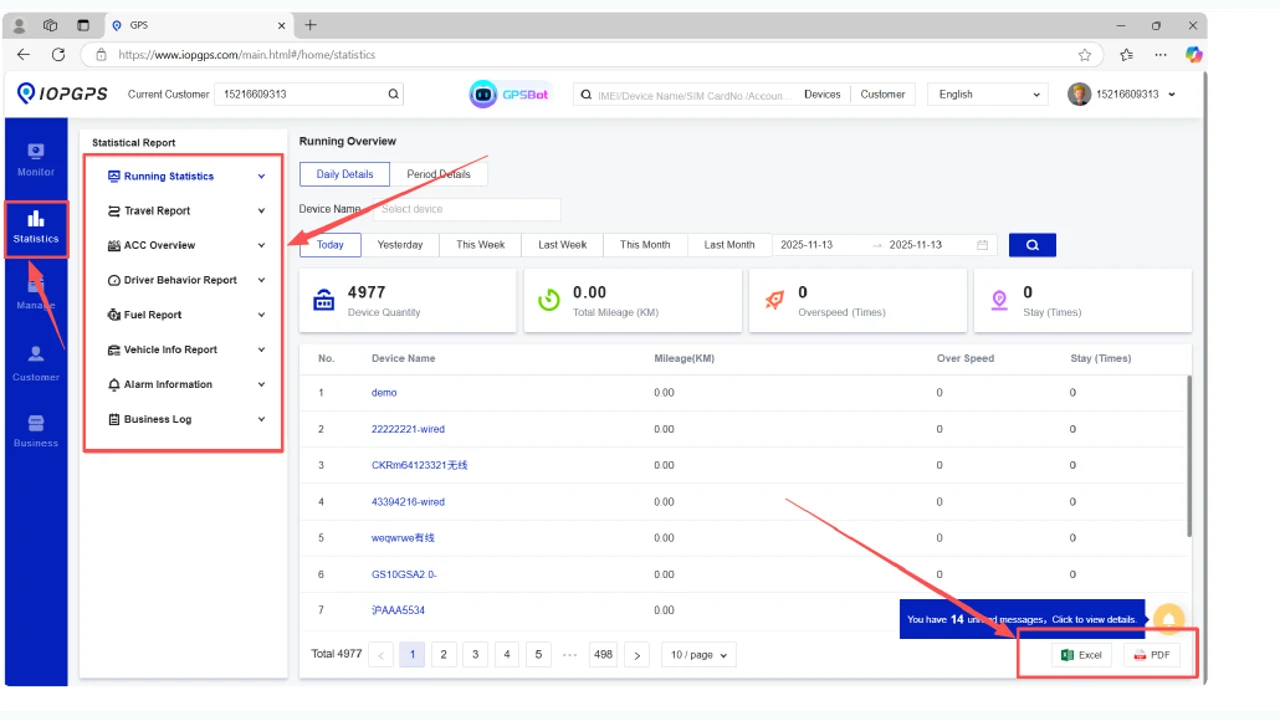Open the Business sidebar section
This screenshot has width=1280, height=720.
[36, 430]
